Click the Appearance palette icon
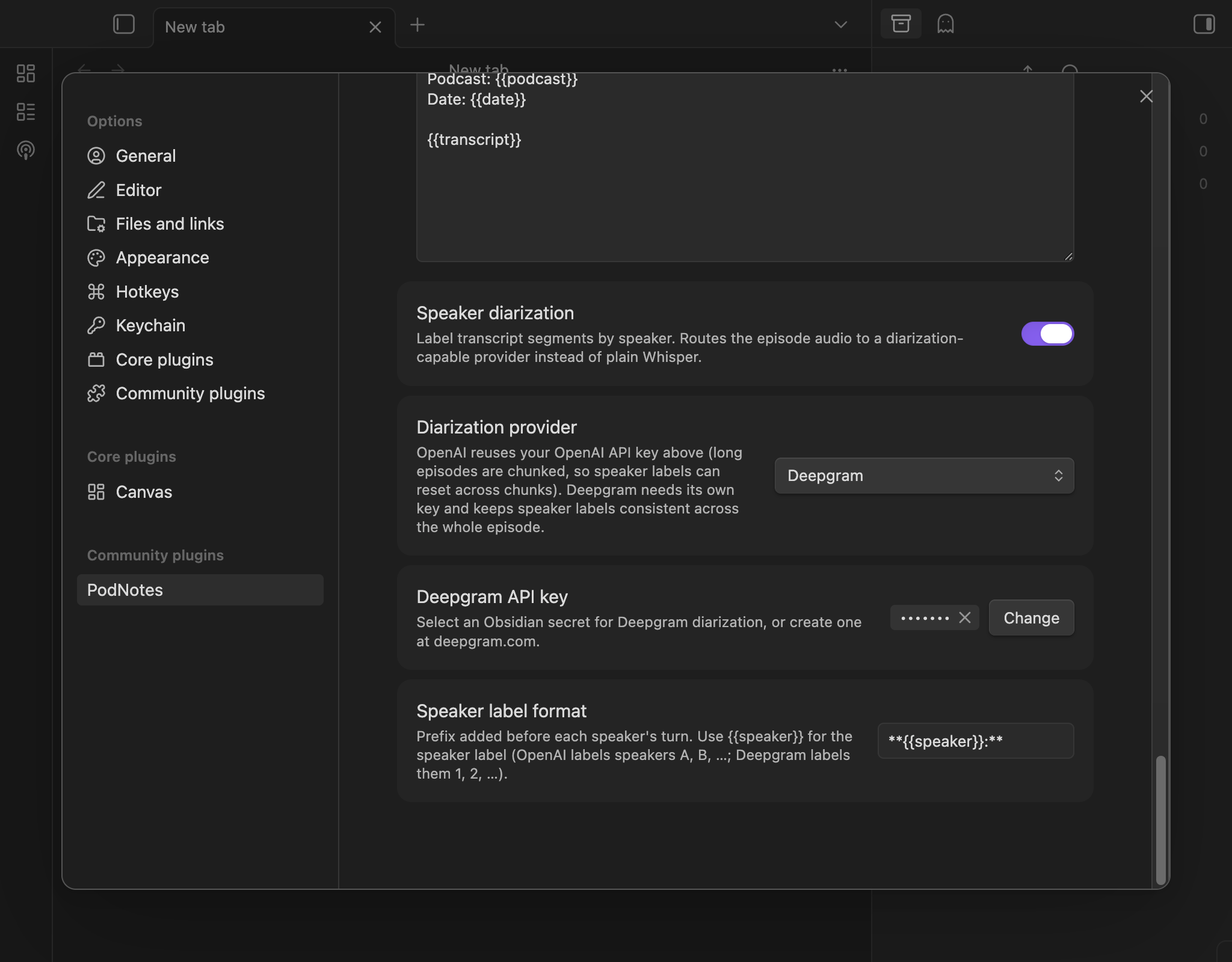 96,257
